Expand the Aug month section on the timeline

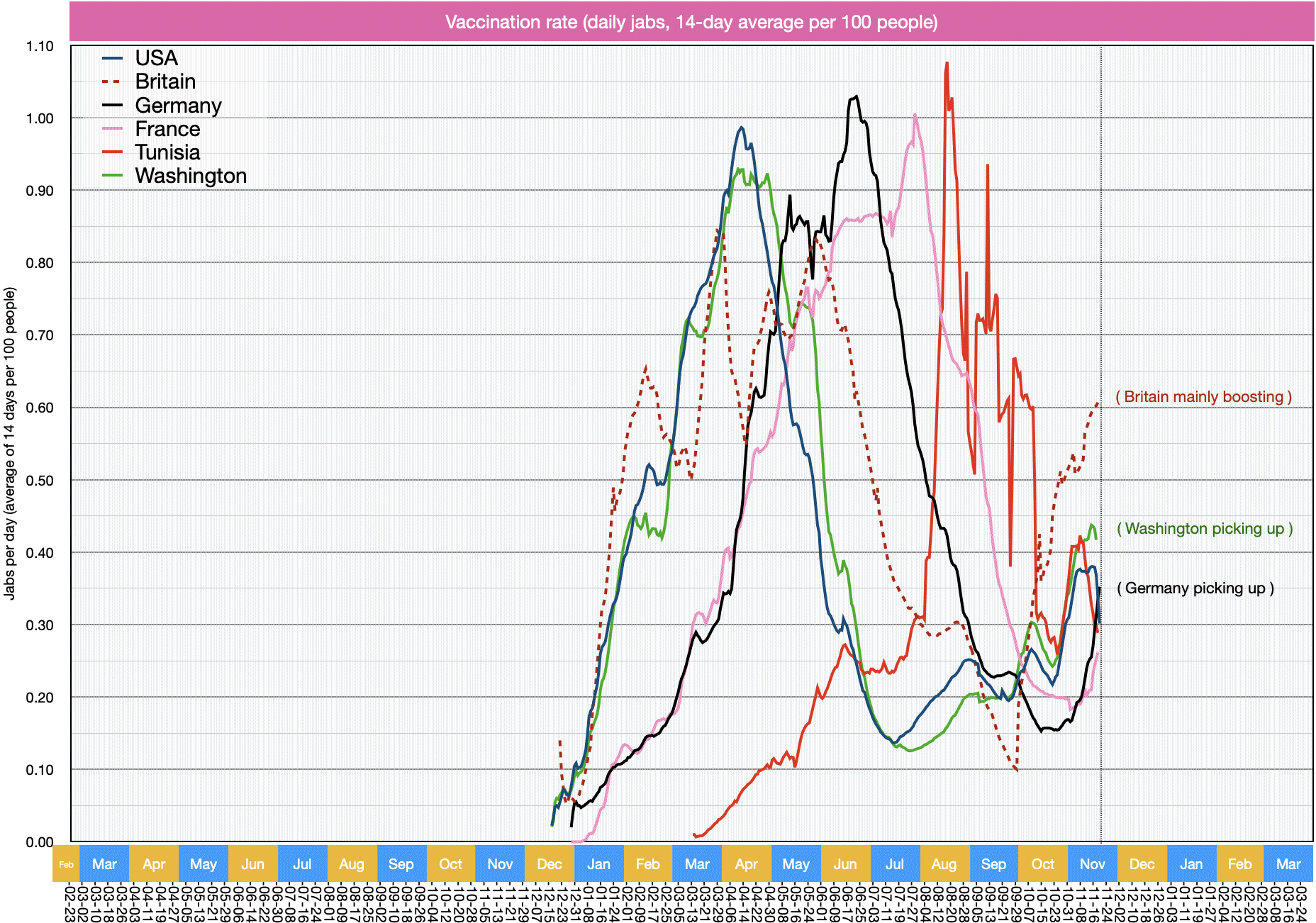352,863
